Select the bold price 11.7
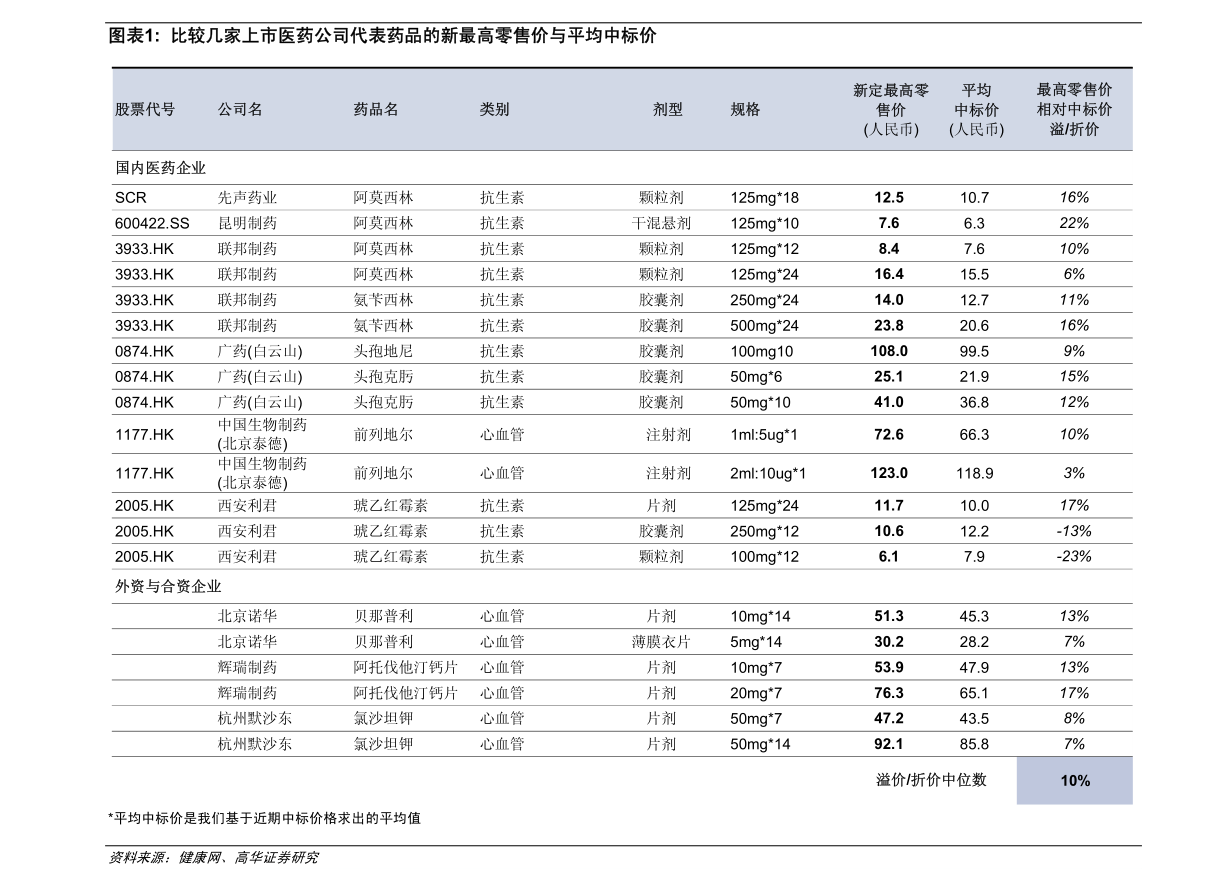Viewport: 1224px width, 885px height. (x=889, y=506)
